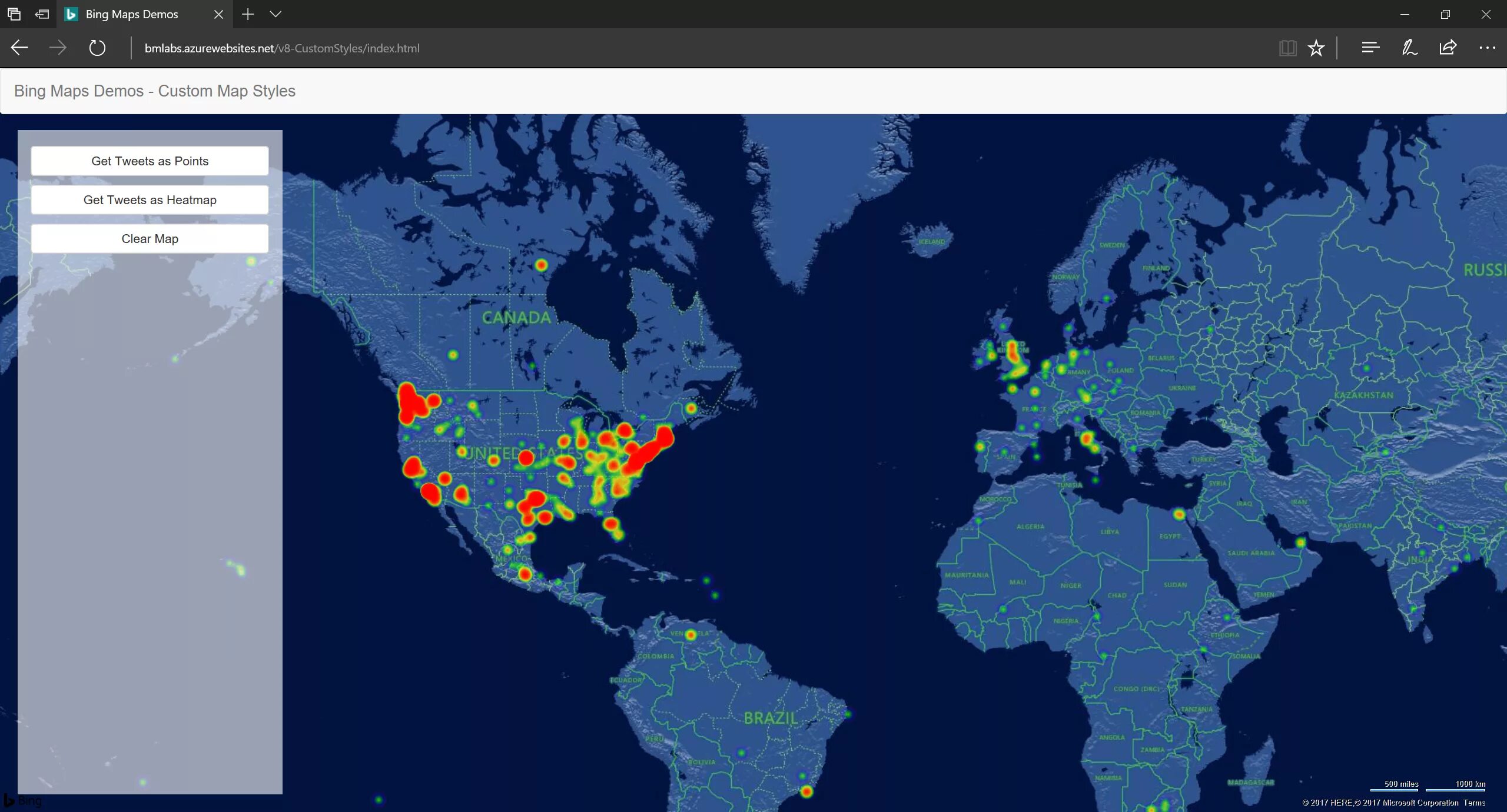The image size is (1507, 812).
Task: Click the 1000 km scale bar
Action: click(1456, 785)
